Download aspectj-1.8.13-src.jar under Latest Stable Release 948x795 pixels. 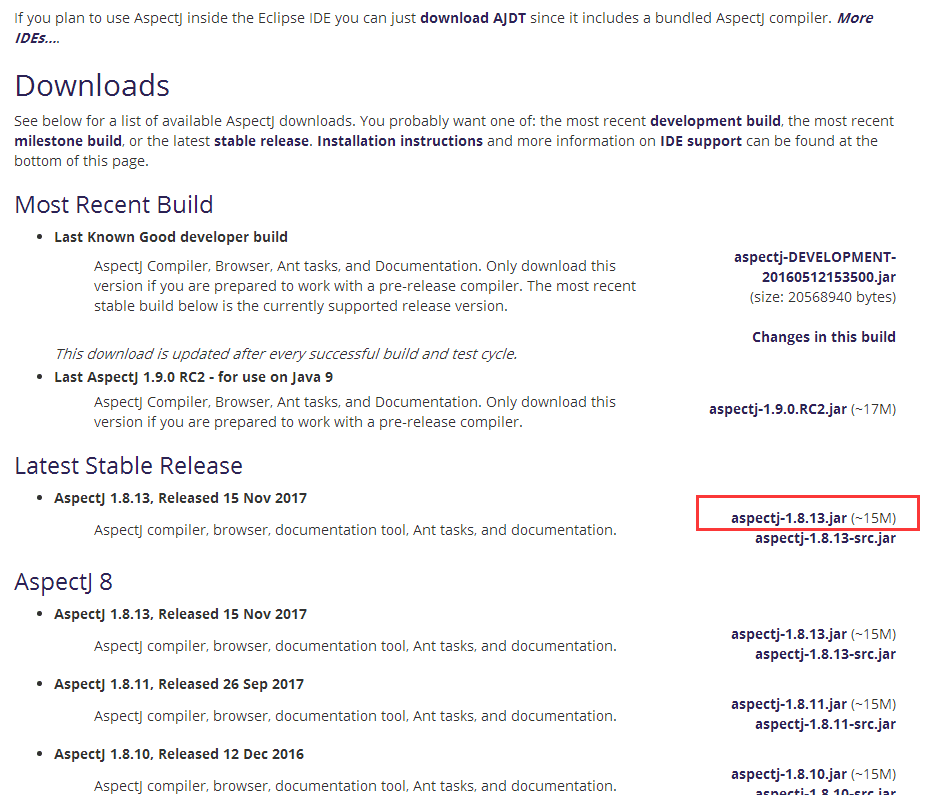pyautogui.click(x=825, y=538)
